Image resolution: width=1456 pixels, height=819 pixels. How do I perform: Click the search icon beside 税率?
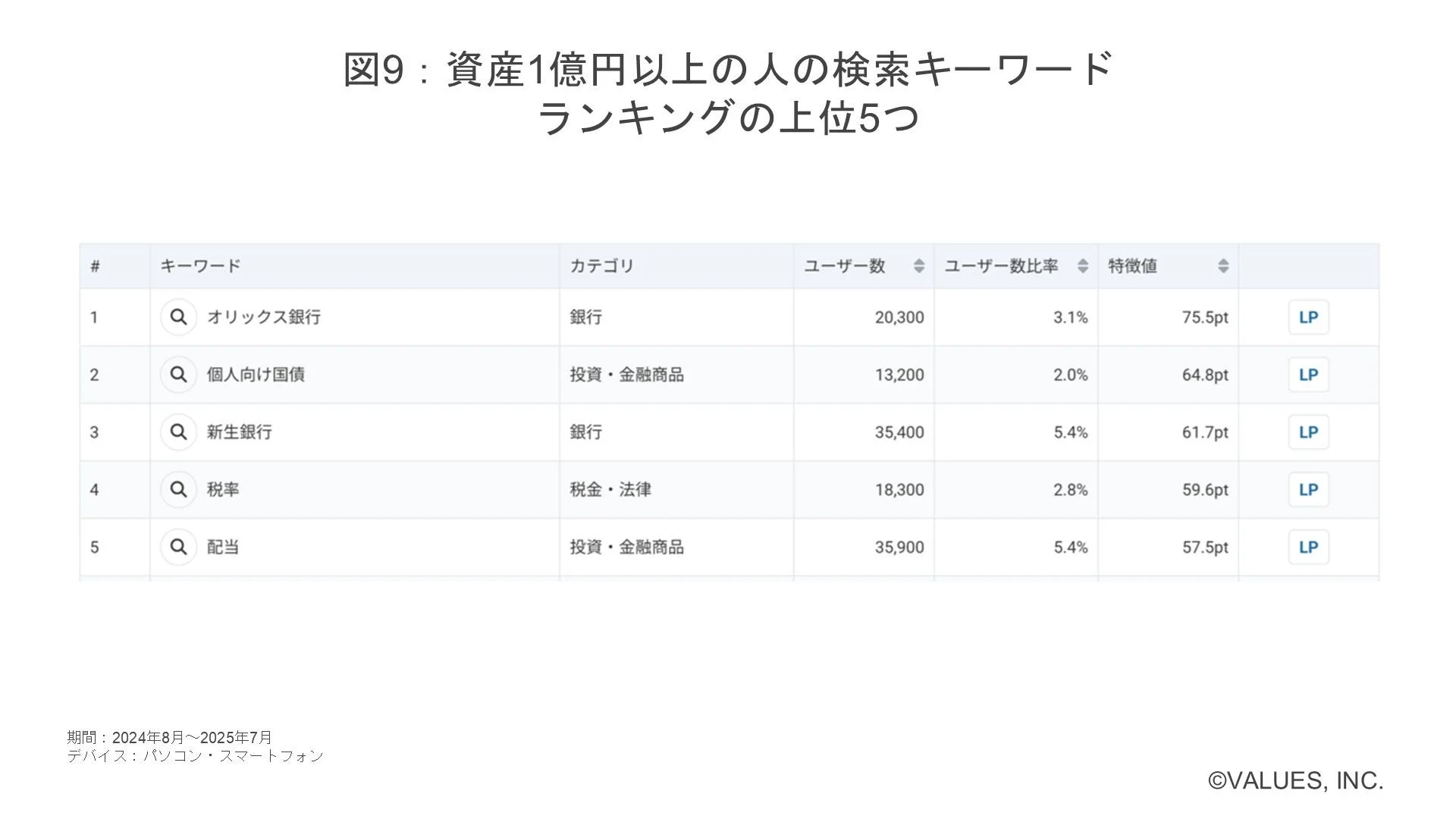[179, 489]
